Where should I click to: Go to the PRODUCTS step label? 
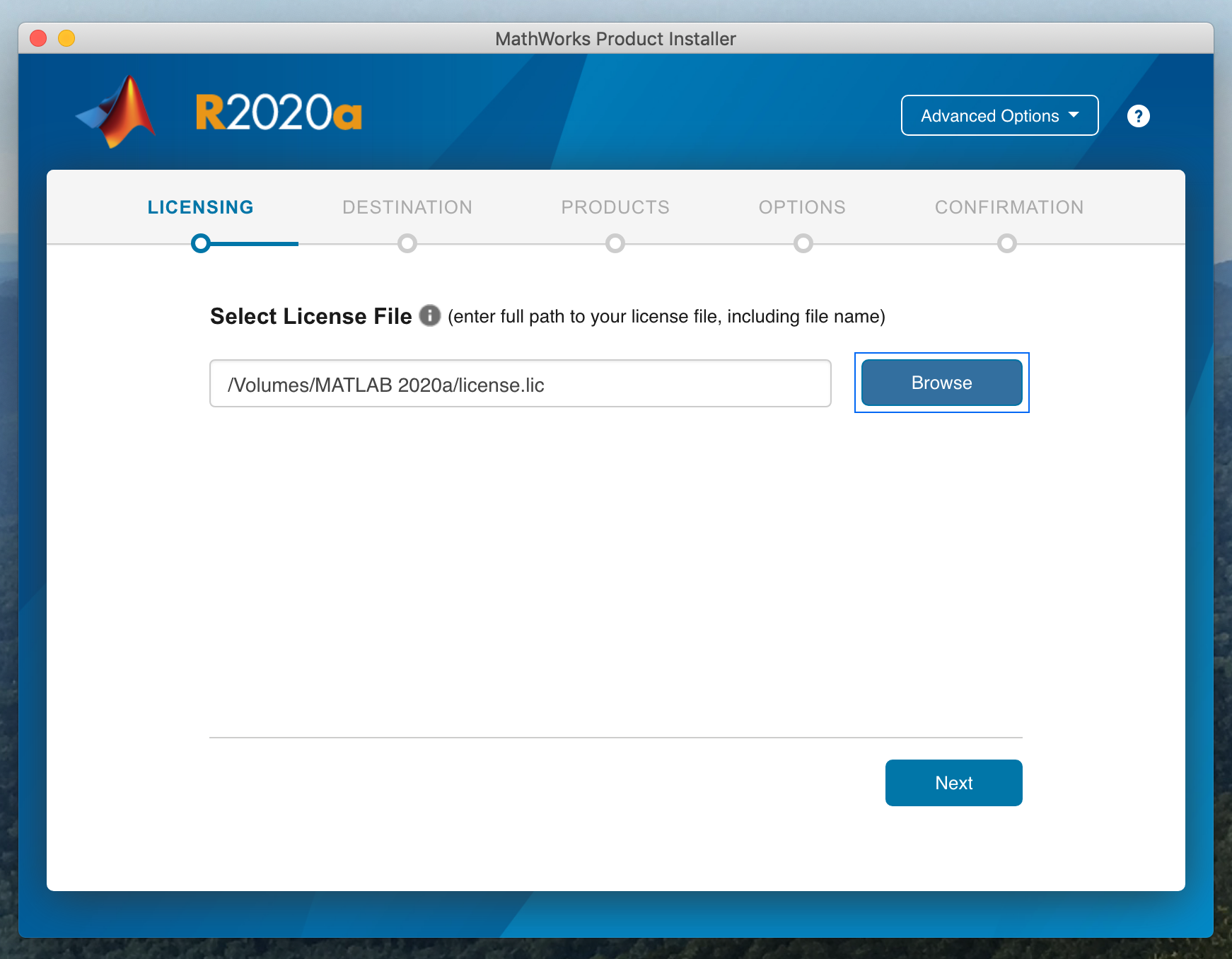(615, 207)
